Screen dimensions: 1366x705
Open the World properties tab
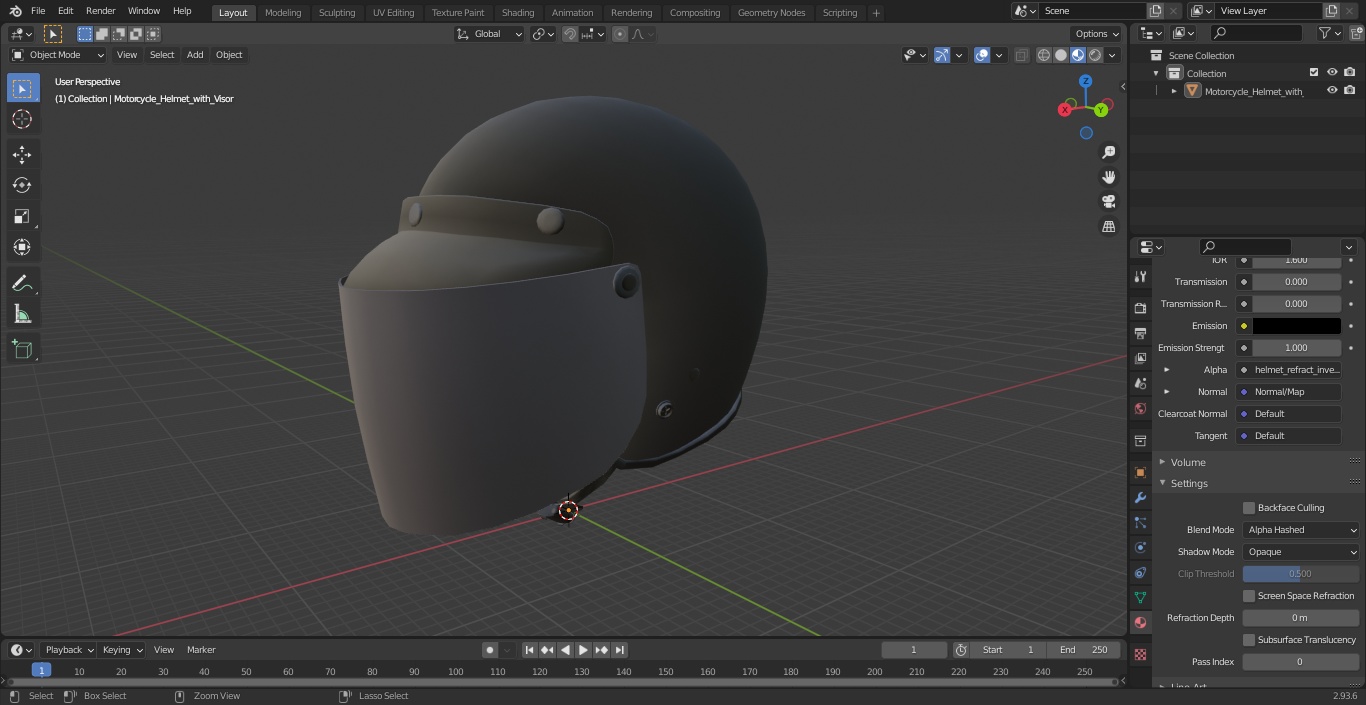1140,408
